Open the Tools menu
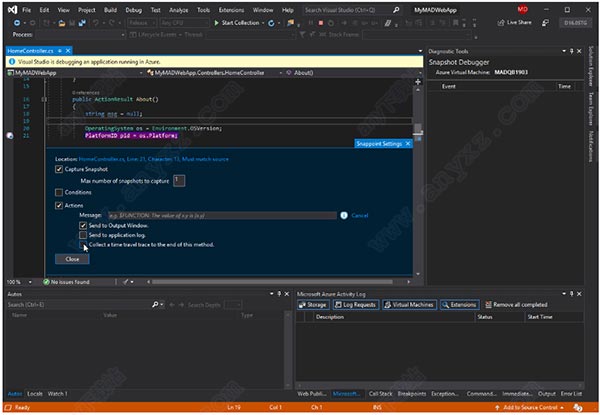The width and height of the screenshot is (600, 415). click(x=204, y=10)
